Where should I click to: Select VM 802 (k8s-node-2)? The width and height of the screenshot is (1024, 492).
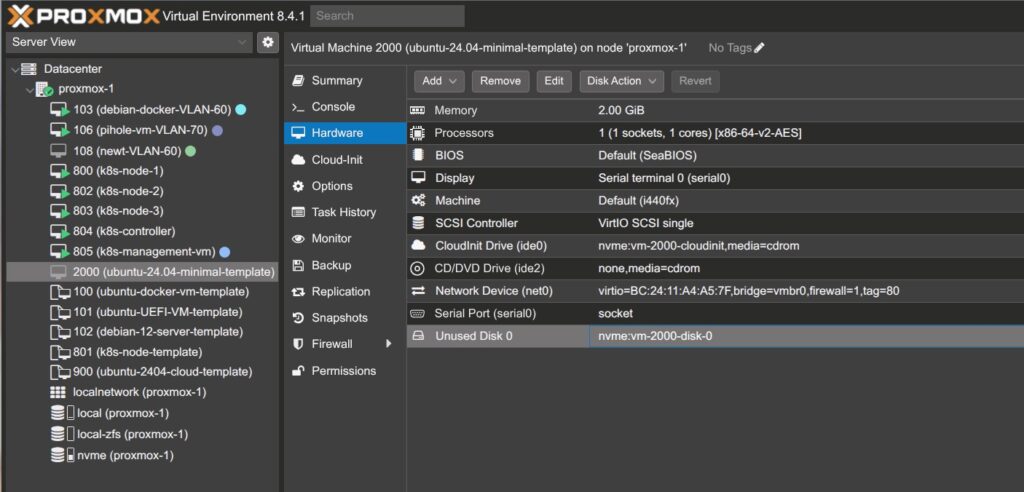142,191
